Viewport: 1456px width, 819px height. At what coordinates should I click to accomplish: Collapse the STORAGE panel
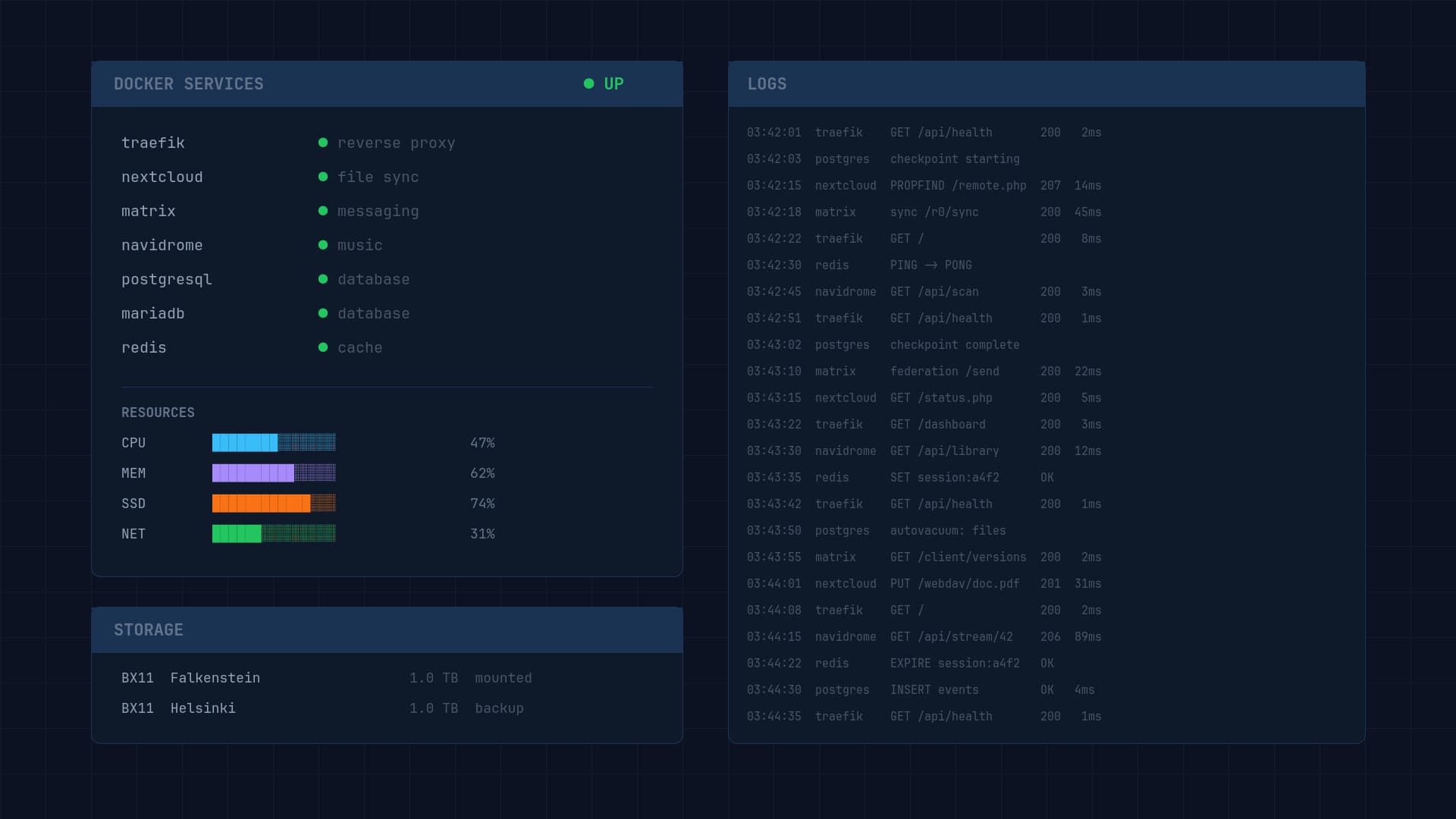click(387, 629)
